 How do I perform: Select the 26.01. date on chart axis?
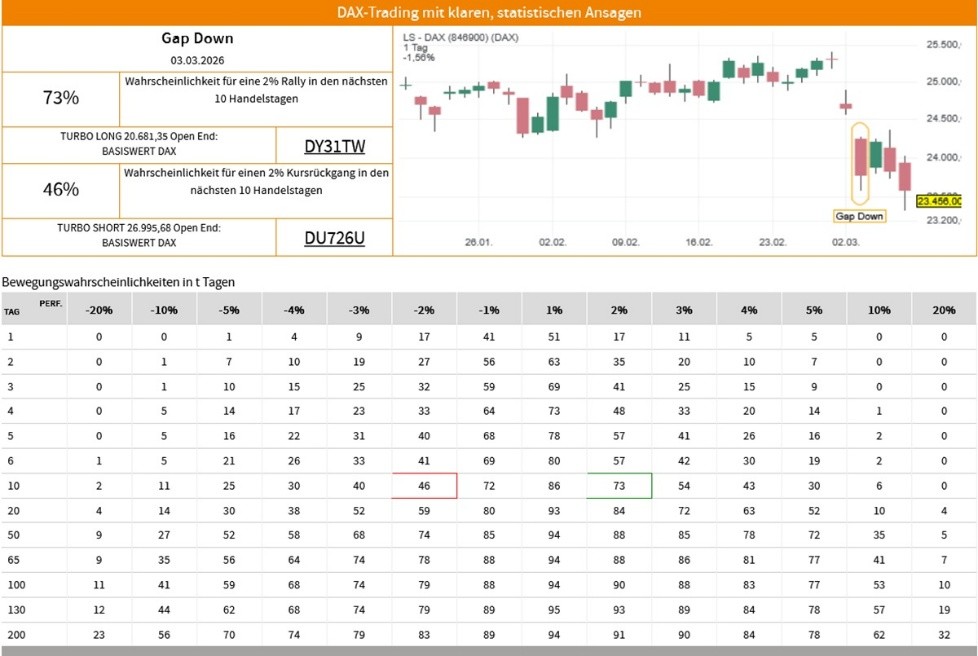coord(479,243)
